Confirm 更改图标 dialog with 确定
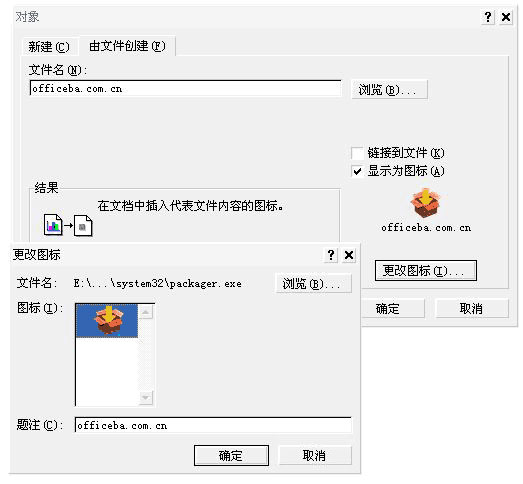 point(231,455)
